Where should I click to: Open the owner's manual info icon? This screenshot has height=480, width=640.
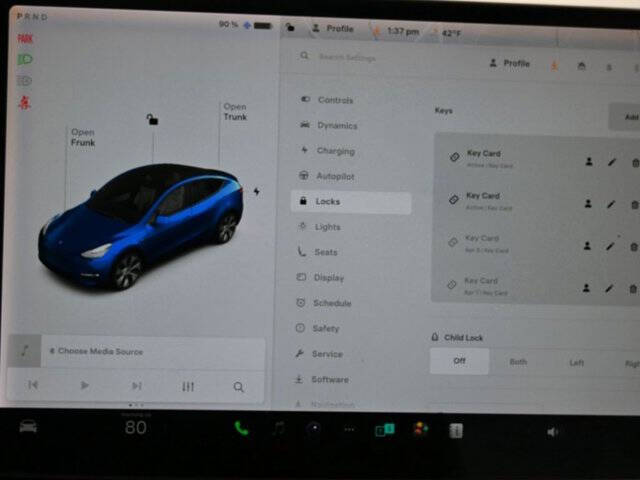tap(456, 431)
